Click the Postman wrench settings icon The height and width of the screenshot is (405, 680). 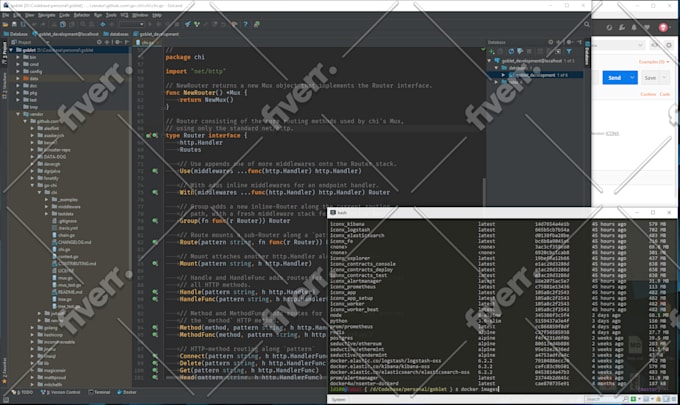[621, 27]
